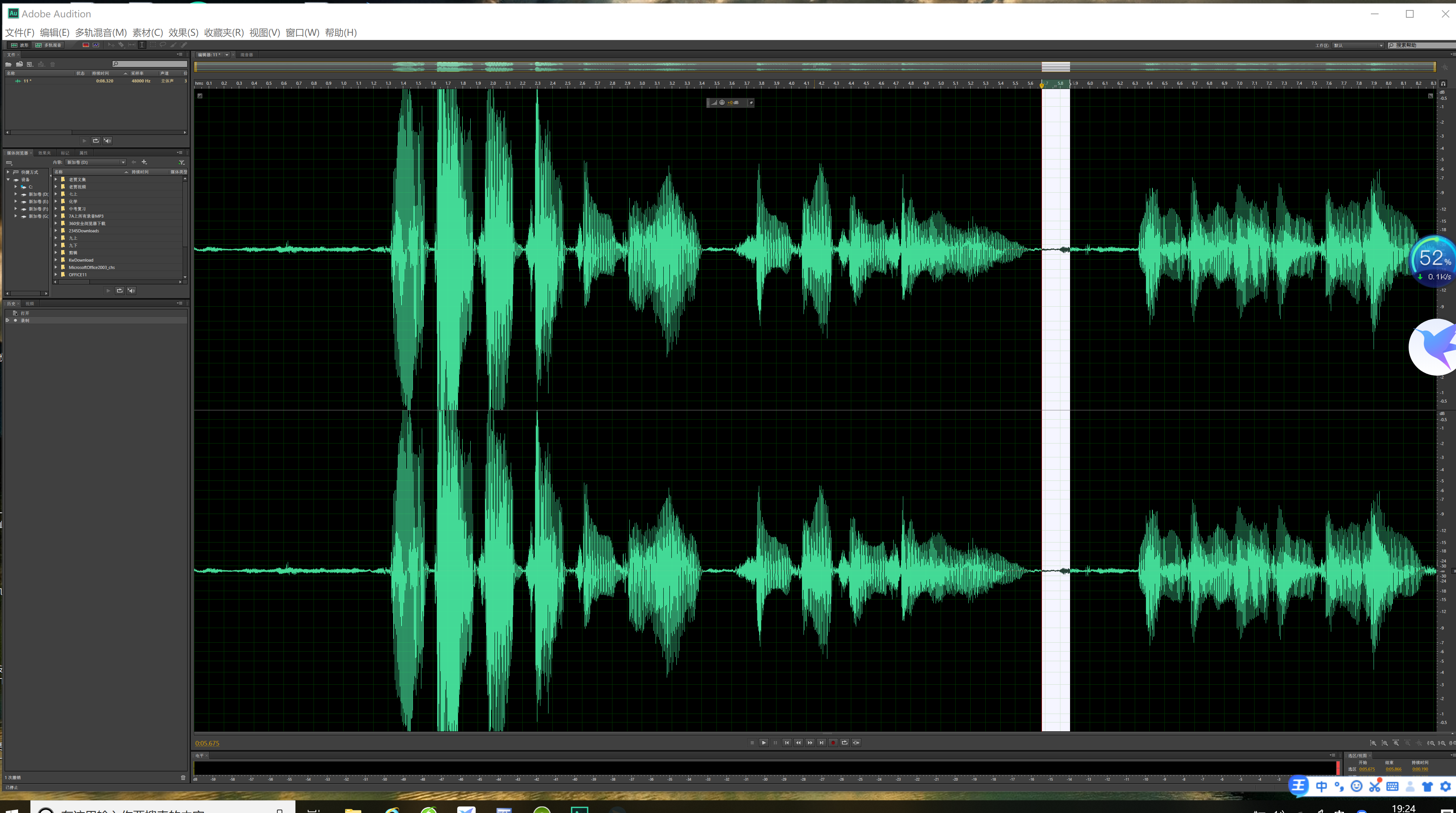Switch to Multitrack (多轨混音) view
The height and width of the screenshot is (813, 1456).
[48, 45]
